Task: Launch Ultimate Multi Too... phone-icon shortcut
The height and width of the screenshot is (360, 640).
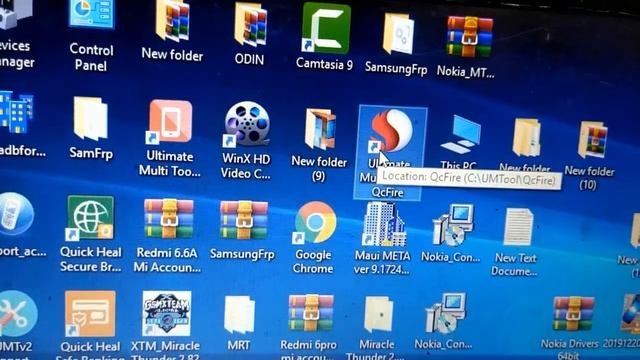Action: 170,139
